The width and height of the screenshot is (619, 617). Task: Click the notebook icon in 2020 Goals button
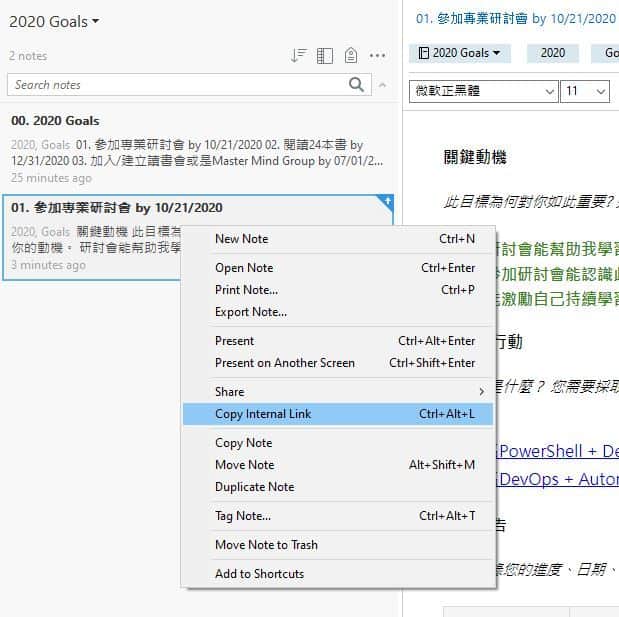(x=423, y=53)
